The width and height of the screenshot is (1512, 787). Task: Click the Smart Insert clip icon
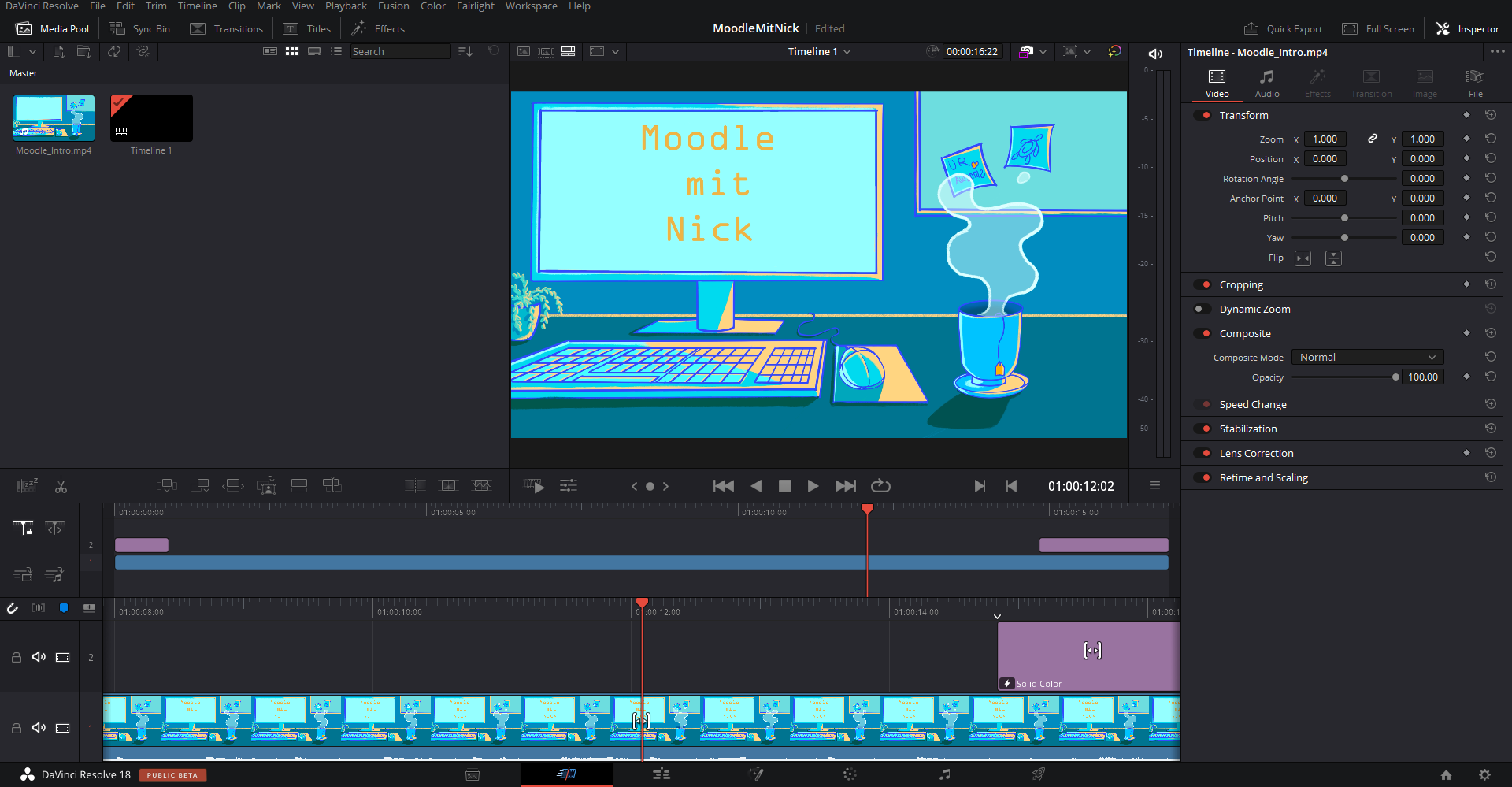pos(166,485)
